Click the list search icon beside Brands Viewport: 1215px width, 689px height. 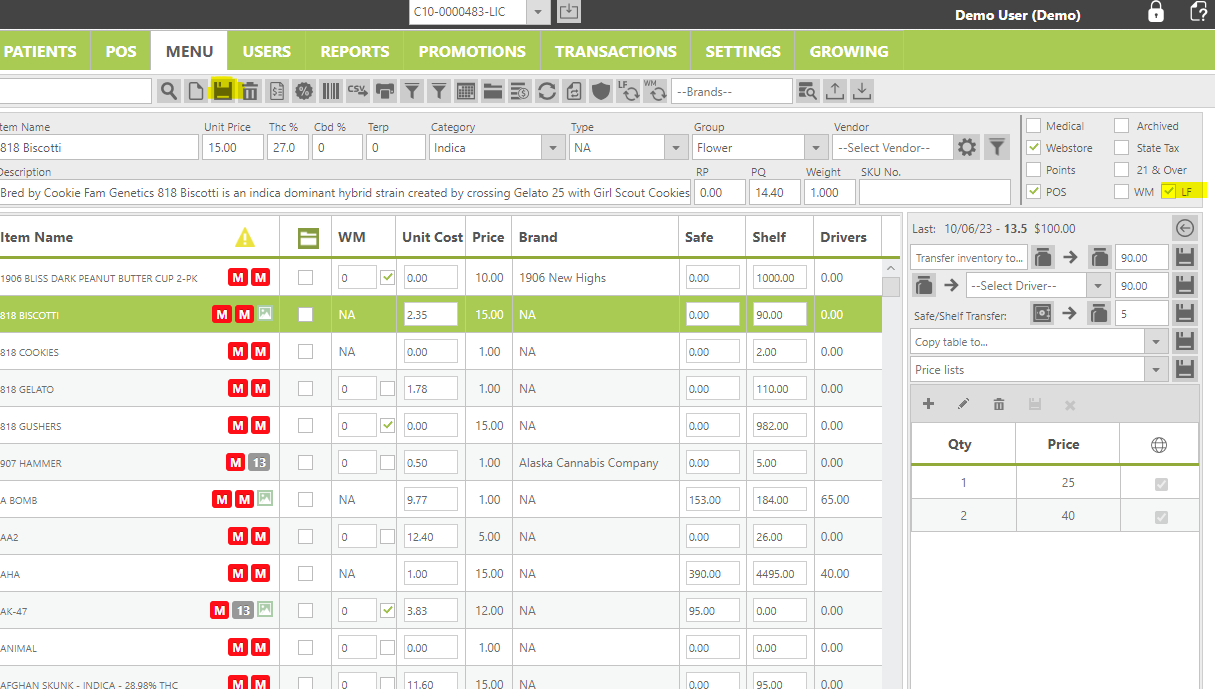tap(808, 91)
